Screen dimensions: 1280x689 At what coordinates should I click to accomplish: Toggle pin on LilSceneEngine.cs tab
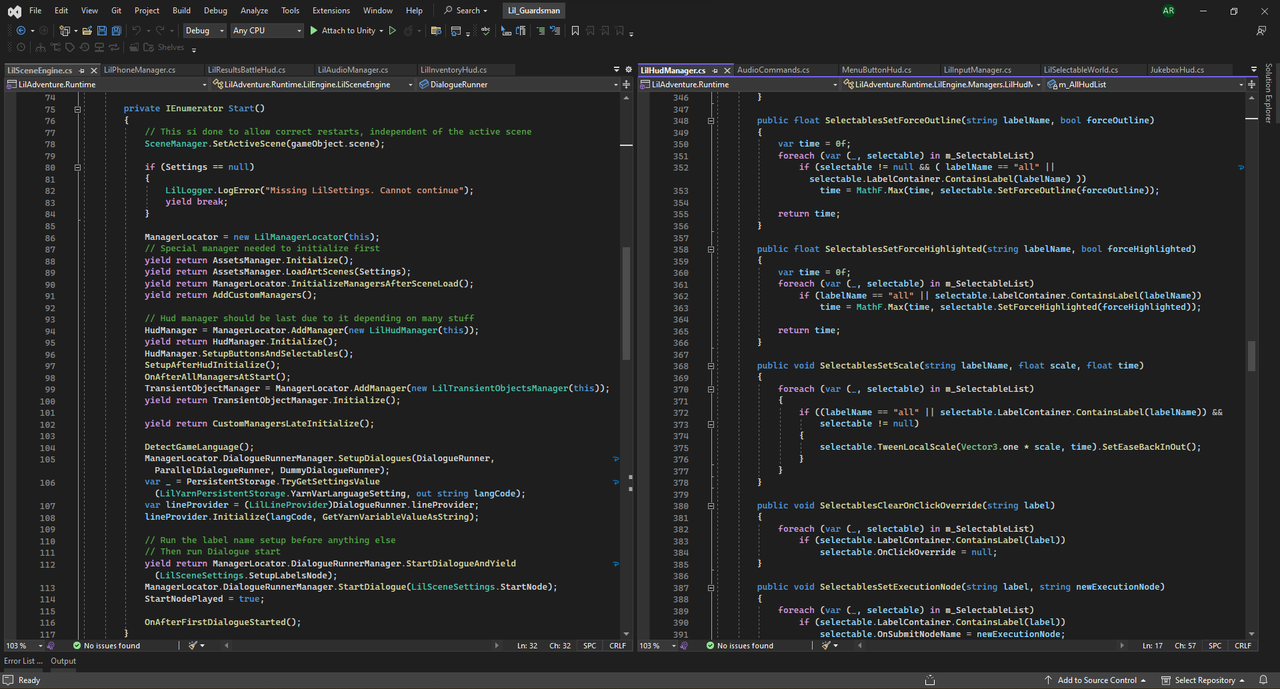pyautogui.click(x=82, y=71)
